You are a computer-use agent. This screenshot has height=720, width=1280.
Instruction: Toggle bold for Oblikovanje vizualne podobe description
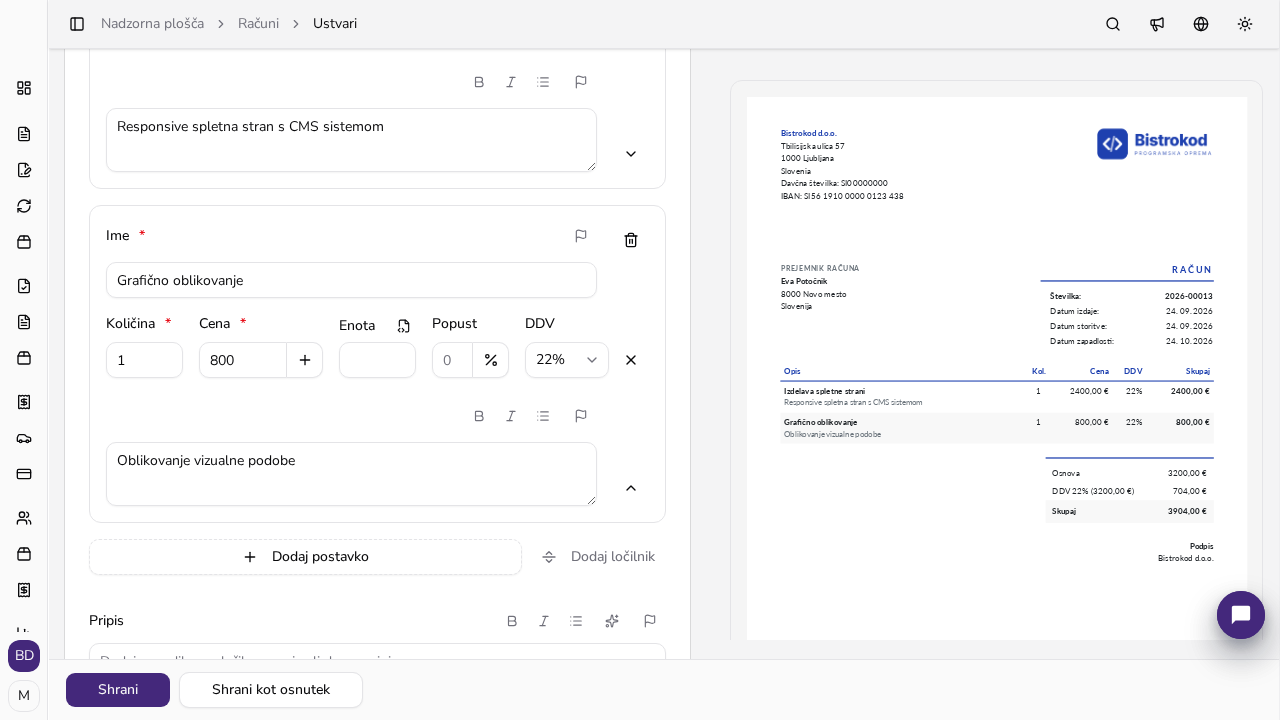point(479,416)
